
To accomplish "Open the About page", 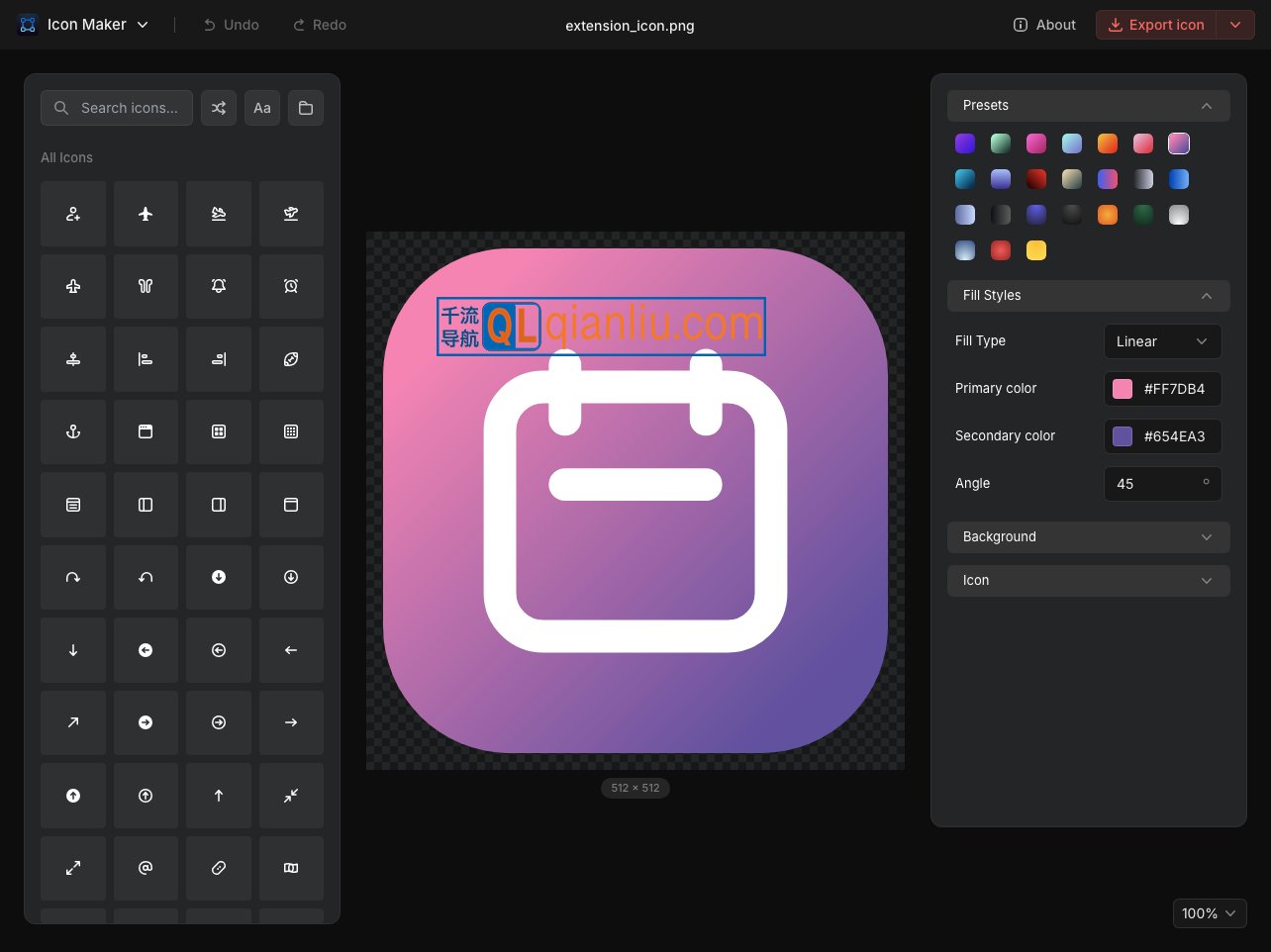I will click(x=1044, y=25).
